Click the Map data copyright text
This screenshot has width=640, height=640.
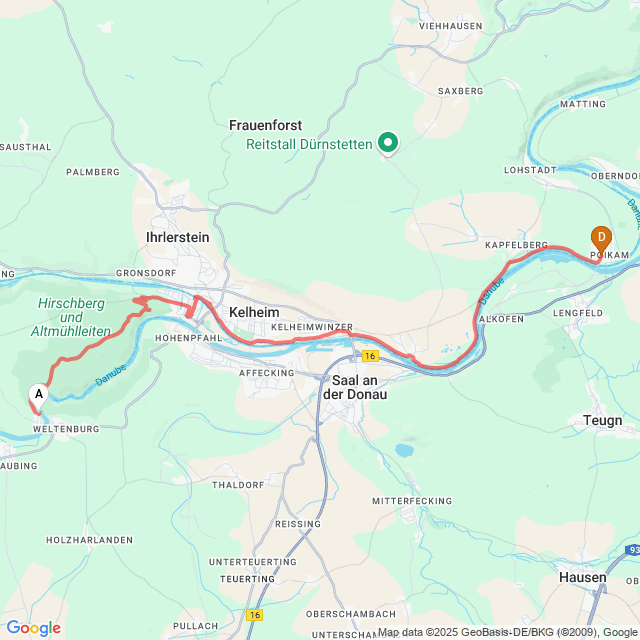pos(509,633)
